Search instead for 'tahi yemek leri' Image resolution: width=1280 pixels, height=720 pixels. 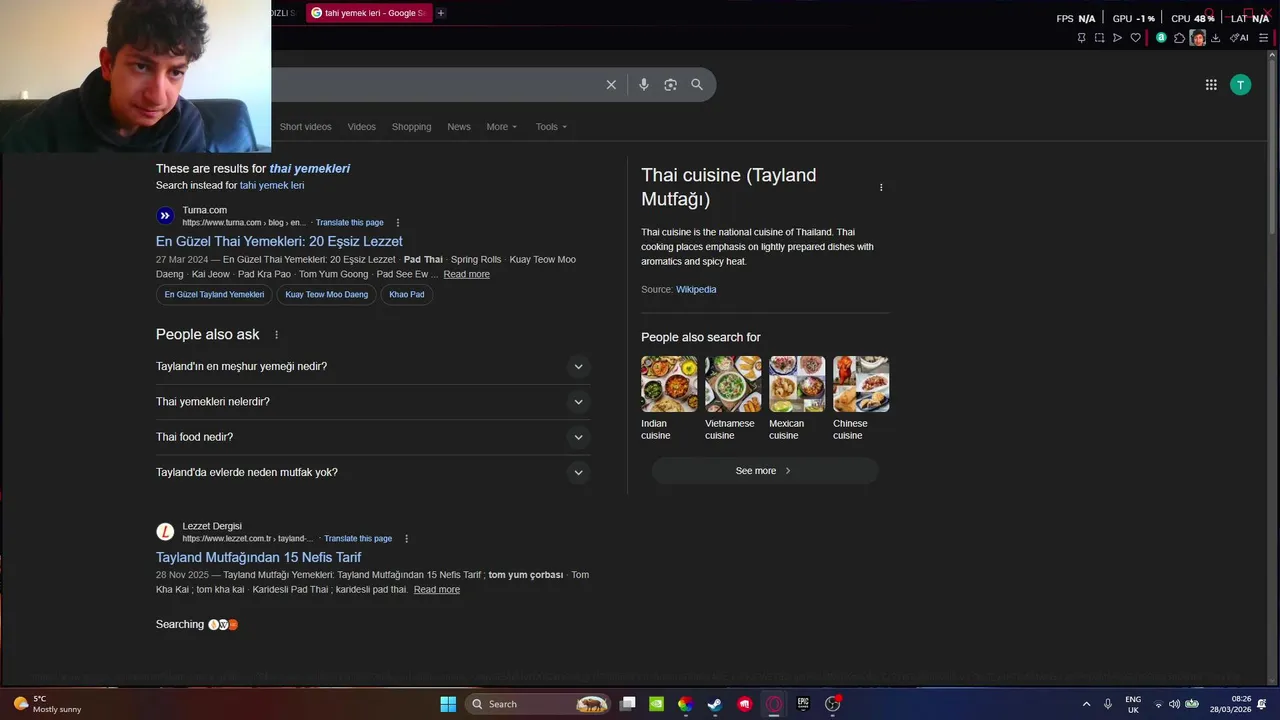pos(272,185)
